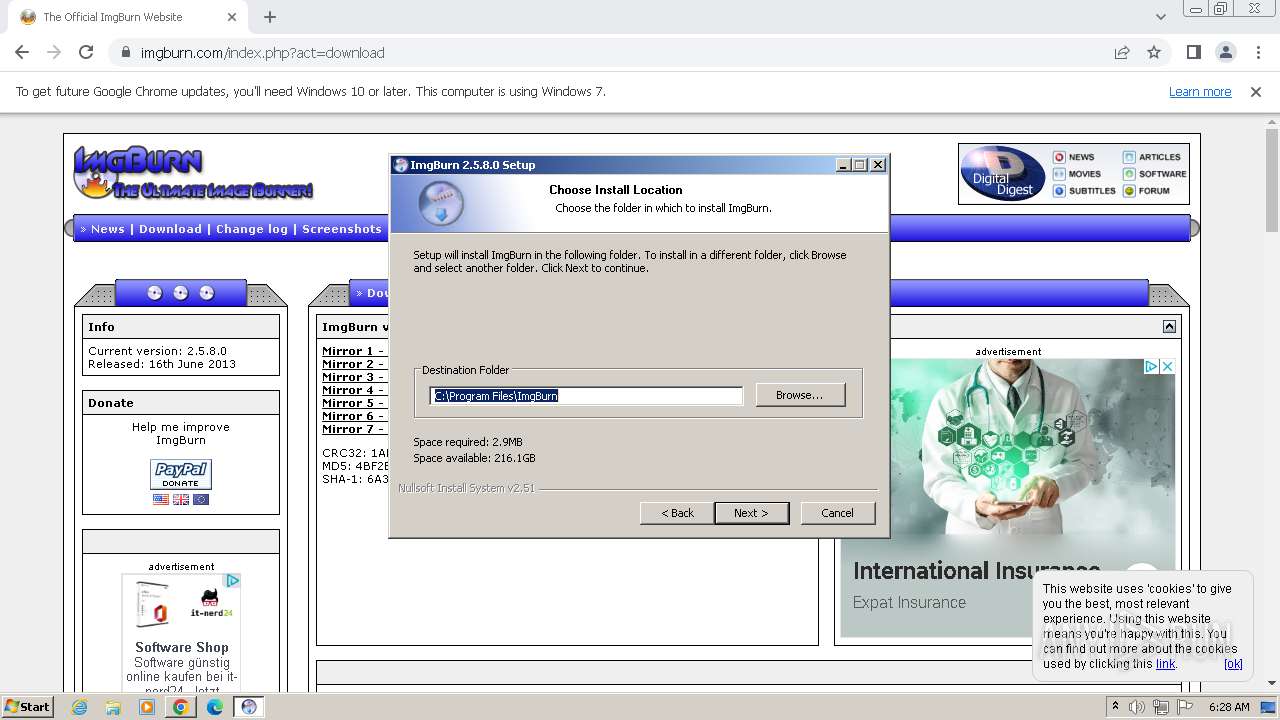Click the cookies policy 'link'
This screenshot has width=1280, height=720.
[x=1165, y=664]
